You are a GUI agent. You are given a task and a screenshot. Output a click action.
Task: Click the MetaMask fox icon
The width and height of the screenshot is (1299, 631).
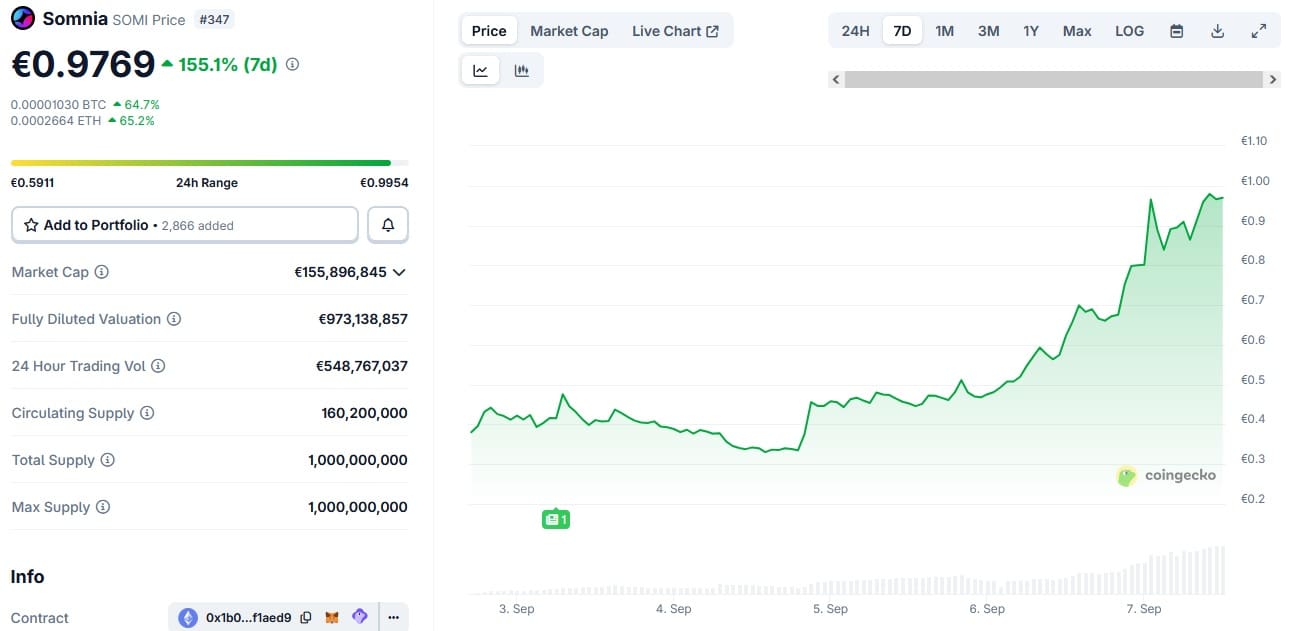[332, 618]
